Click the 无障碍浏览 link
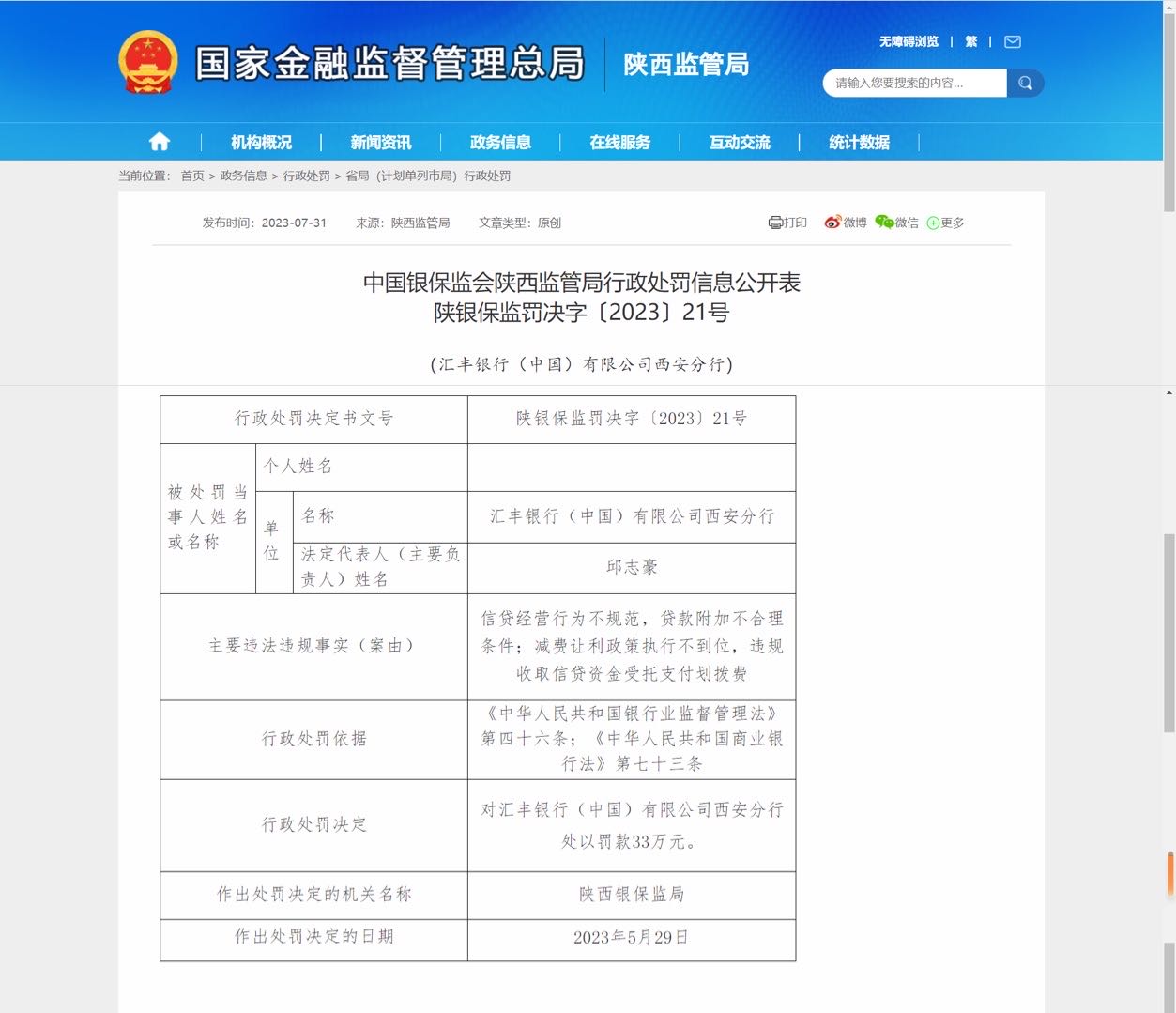 point(909,41)
